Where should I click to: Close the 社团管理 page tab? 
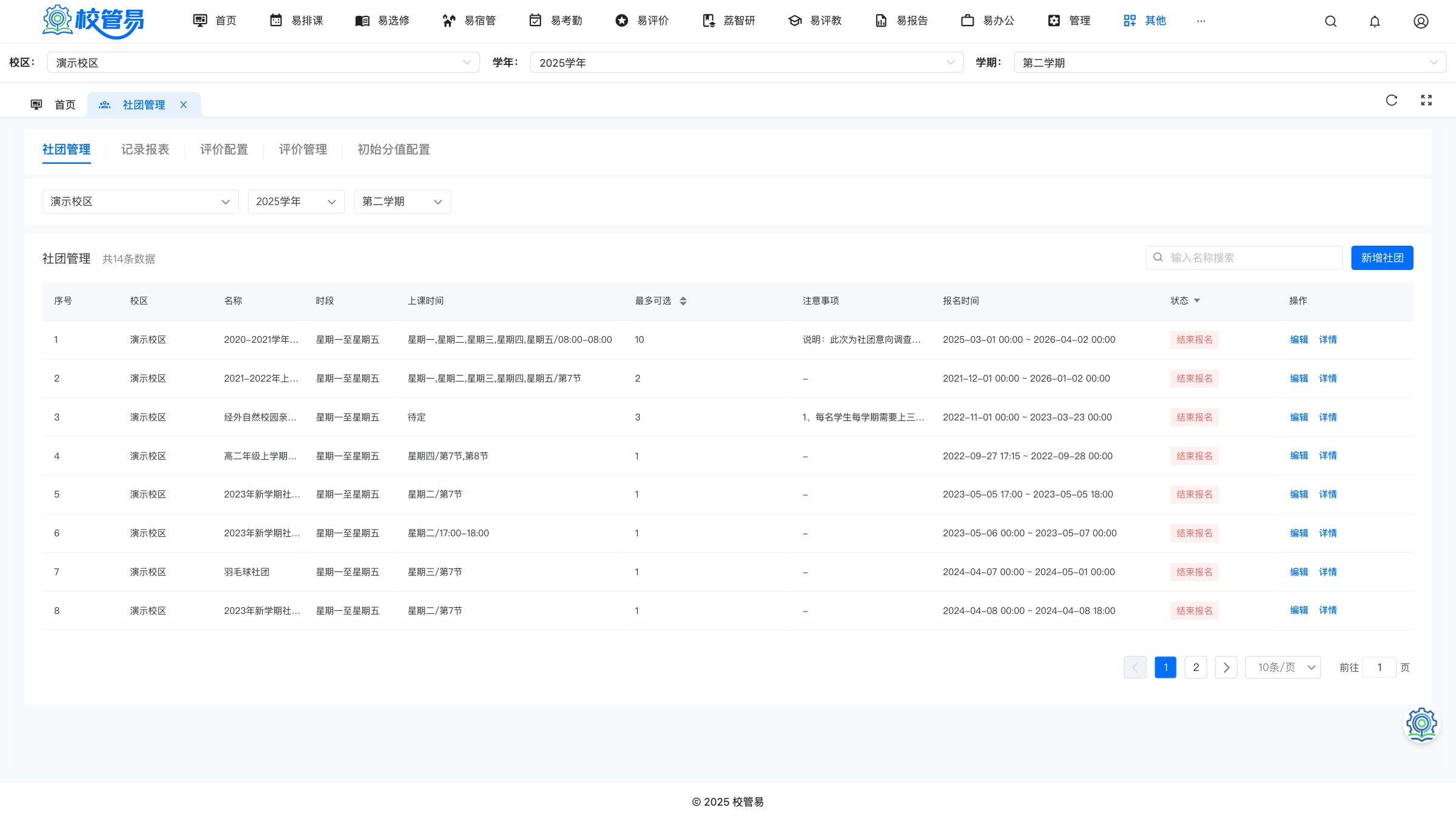point(183,105)
